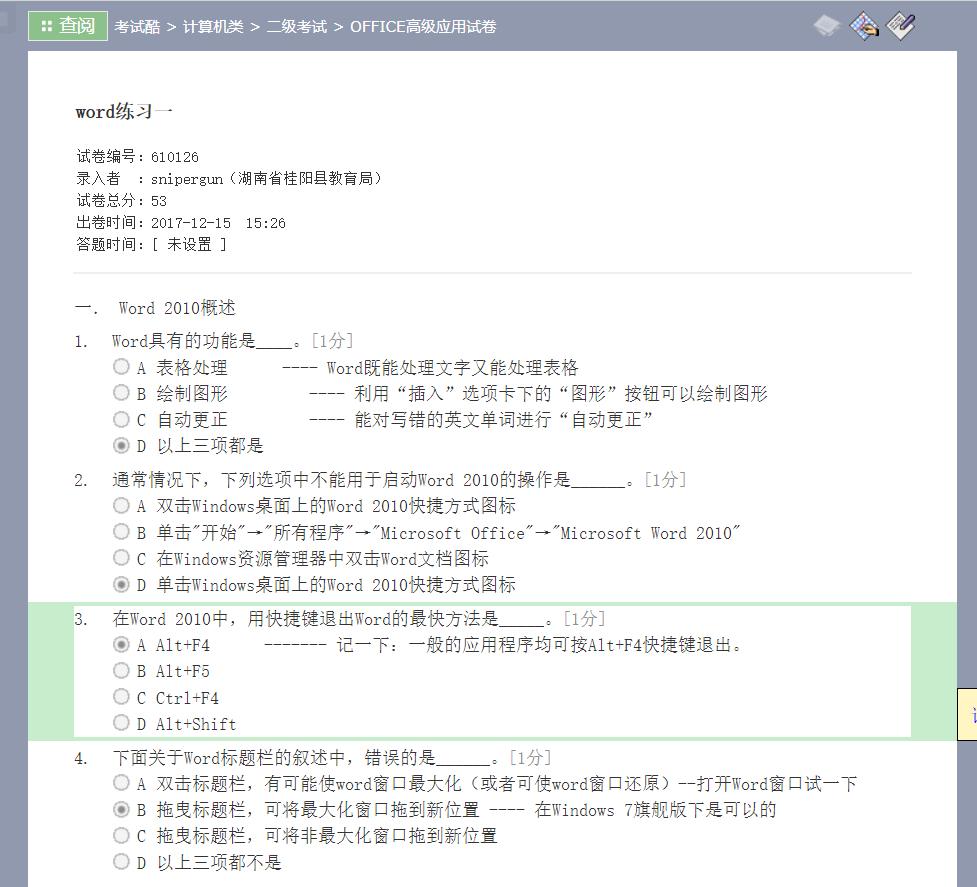Select option A 表格处理 in question 1

tap(121, 367)
